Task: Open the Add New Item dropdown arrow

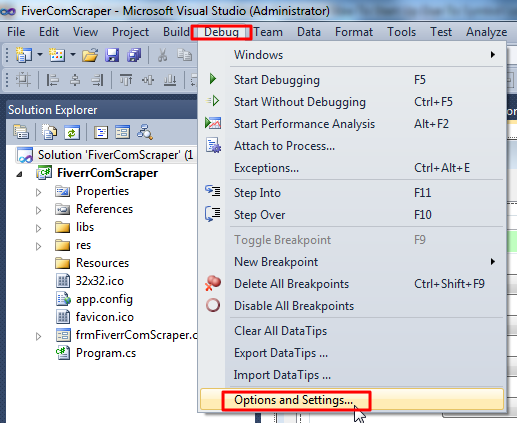Action: point(73,54)
